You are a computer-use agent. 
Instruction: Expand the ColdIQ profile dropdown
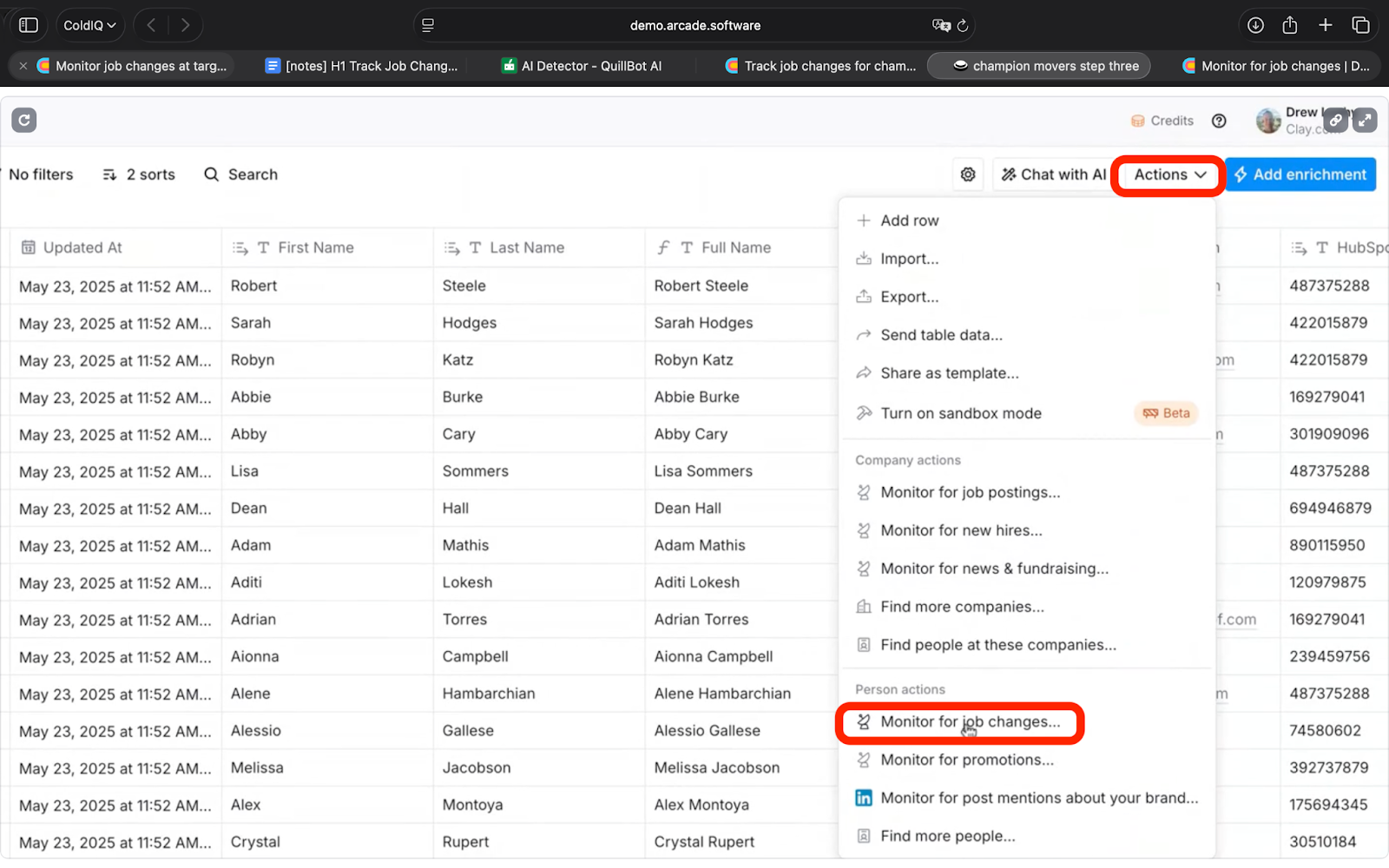[89, 25]
